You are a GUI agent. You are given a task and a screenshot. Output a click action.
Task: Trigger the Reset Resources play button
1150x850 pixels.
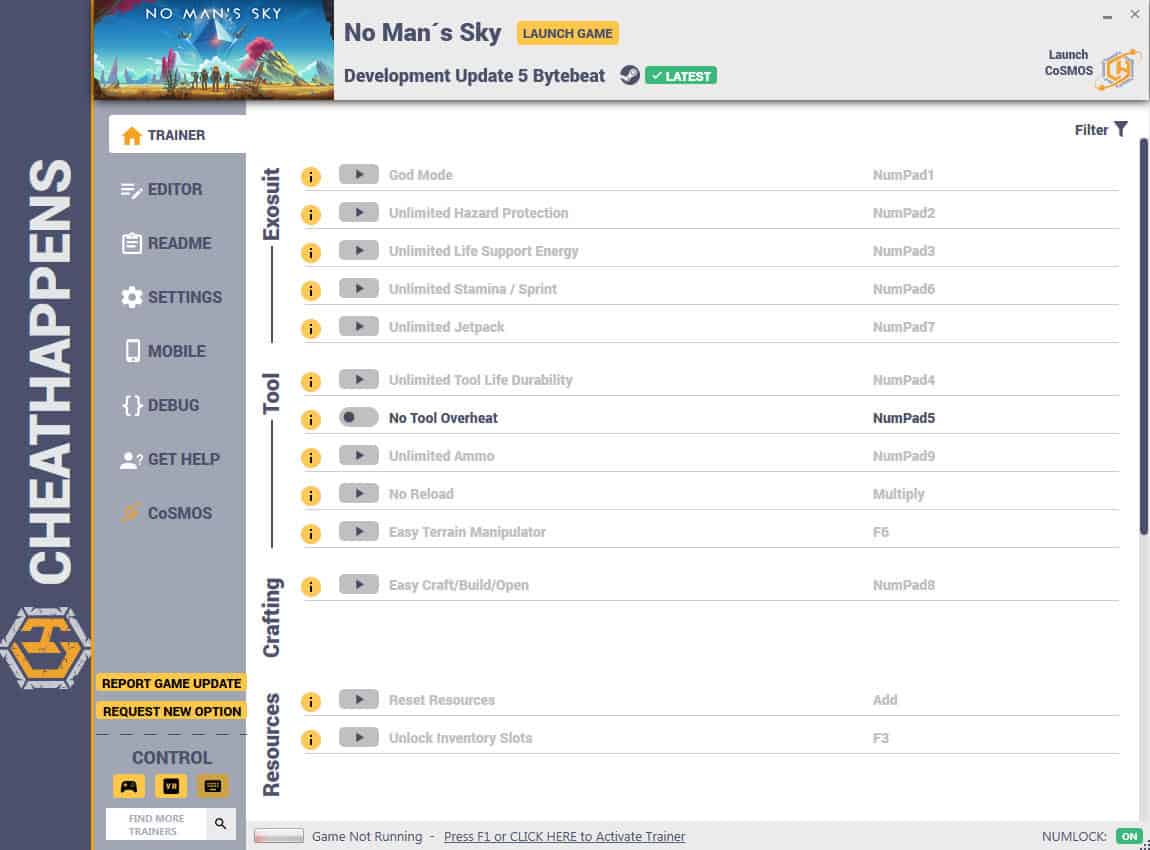(359, 700)
